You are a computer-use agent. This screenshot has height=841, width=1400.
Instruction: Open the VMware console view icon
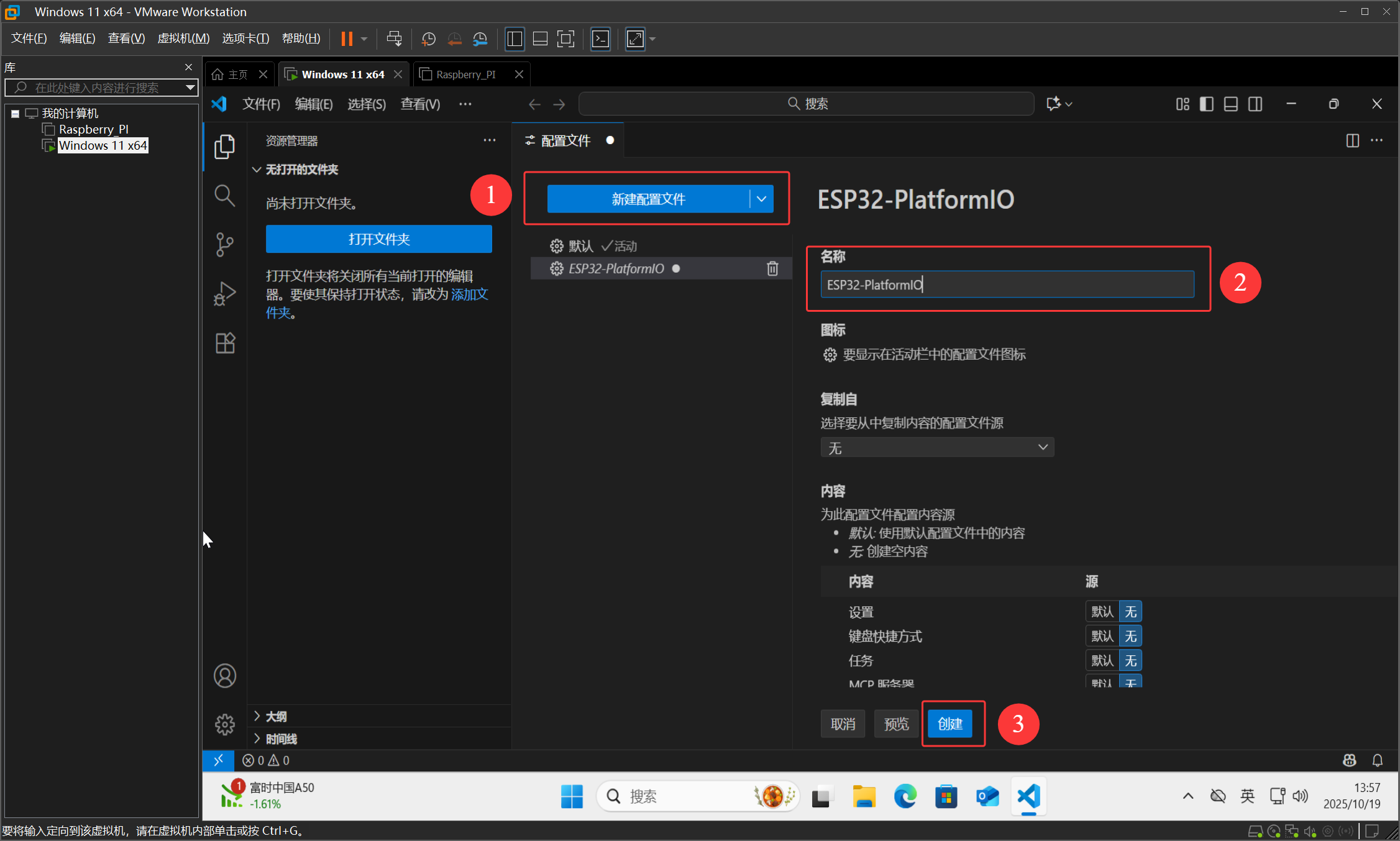pyautogui.click(x=600, y=39)
